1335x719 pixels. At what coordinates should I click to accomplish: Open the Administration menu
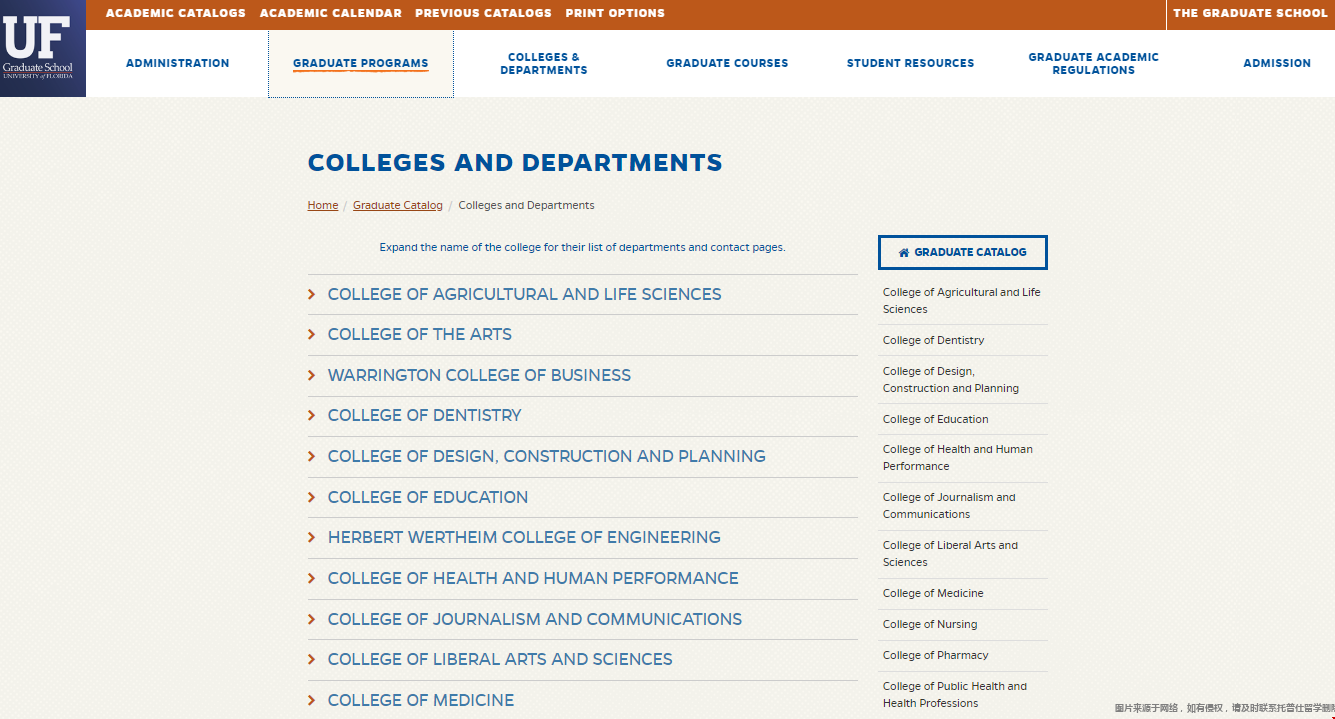(178, 63)
